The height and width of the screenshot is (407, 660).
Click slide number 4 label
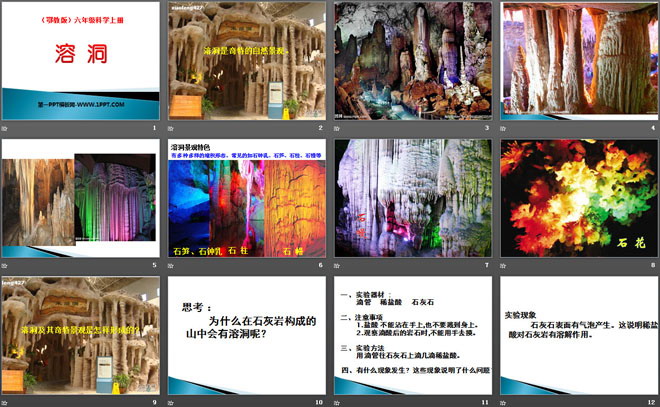point(653,128)
